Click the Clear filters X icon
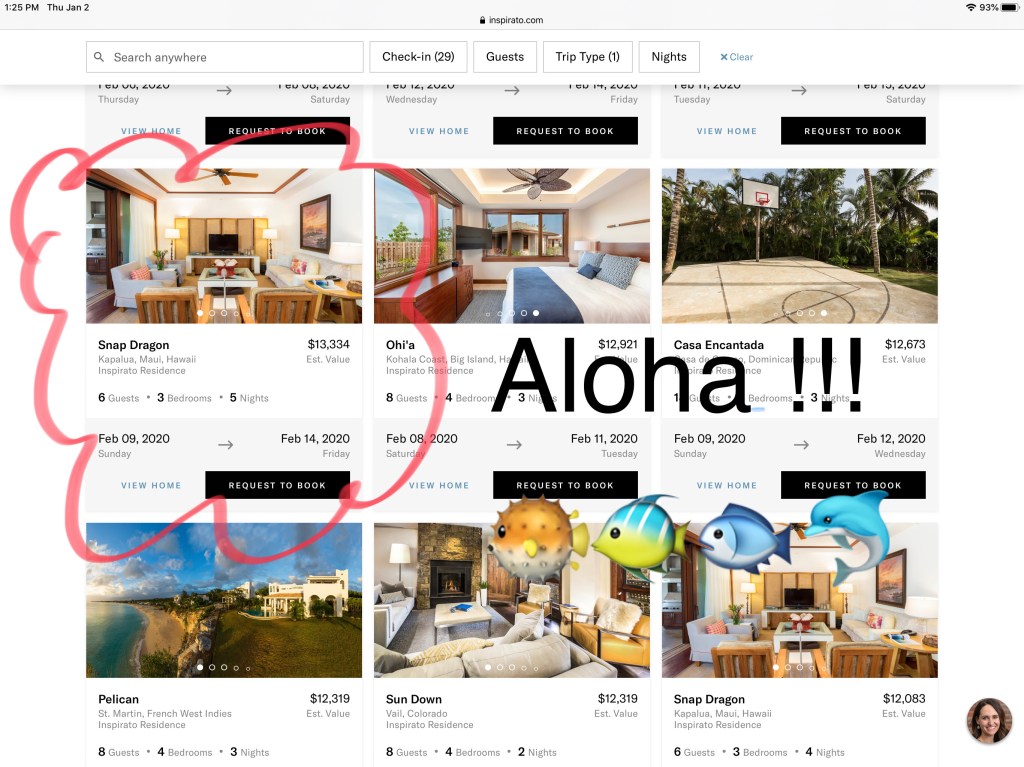Screen dimensions: 1024x767 tap(724, 57)
